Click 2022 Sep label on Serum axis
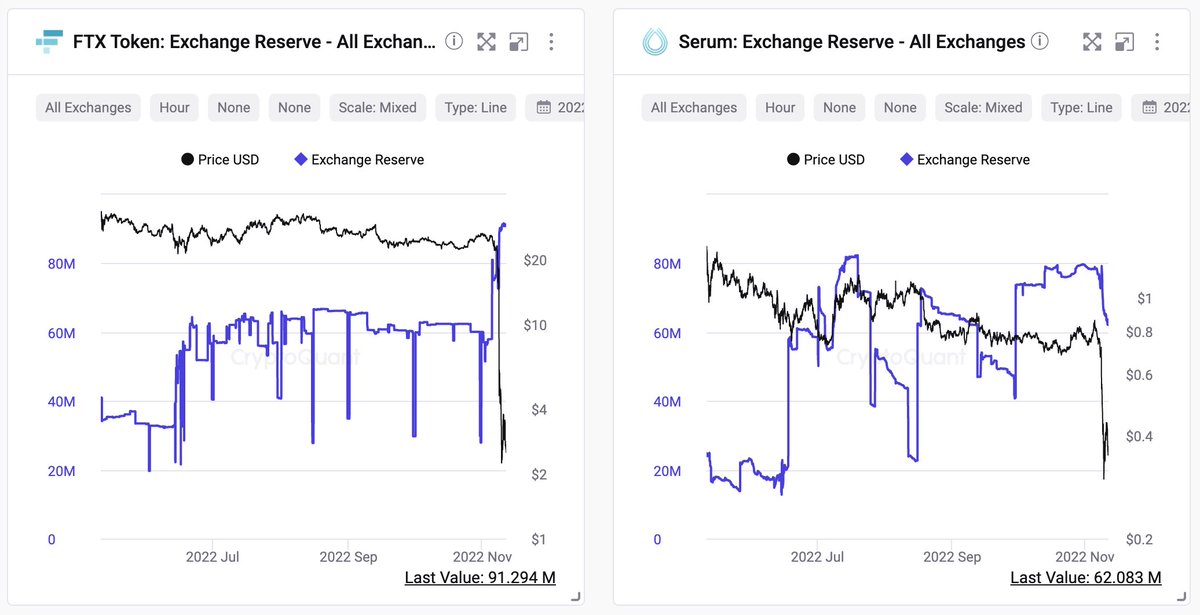This screenshot has width=1200, height=615. (951, 557)
